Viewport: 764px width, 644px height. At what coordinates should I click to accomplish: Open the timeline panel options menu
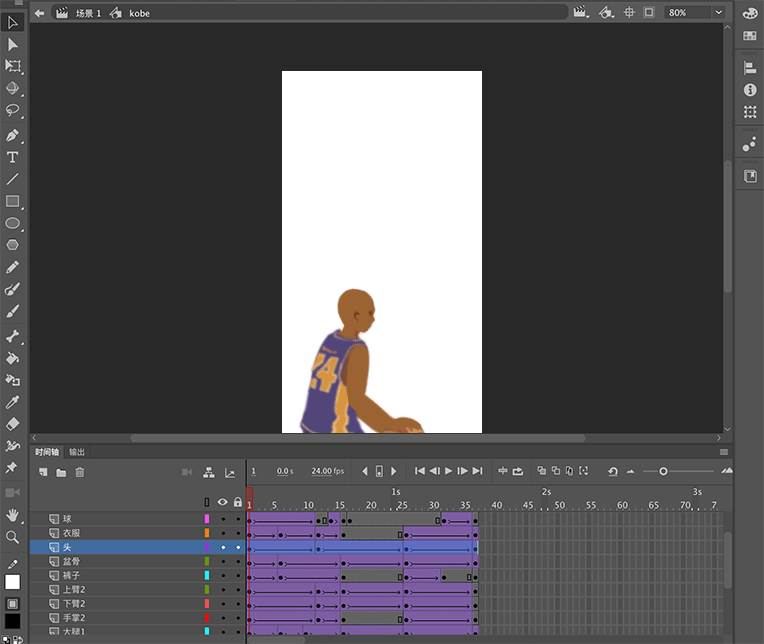724,452
